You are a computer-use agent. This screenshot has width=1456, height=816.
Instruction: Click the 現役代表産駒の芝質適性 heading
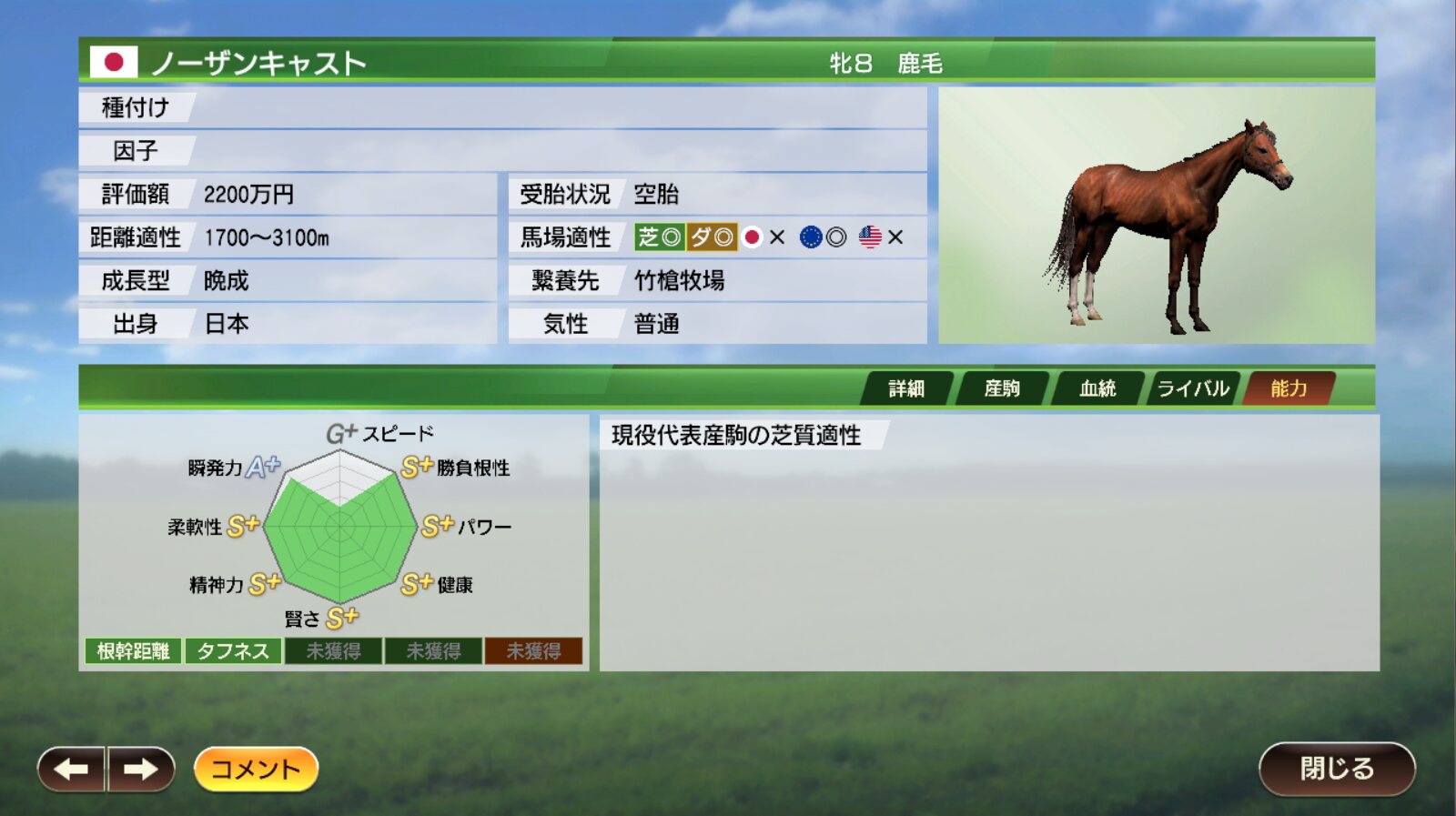point(736,435)
